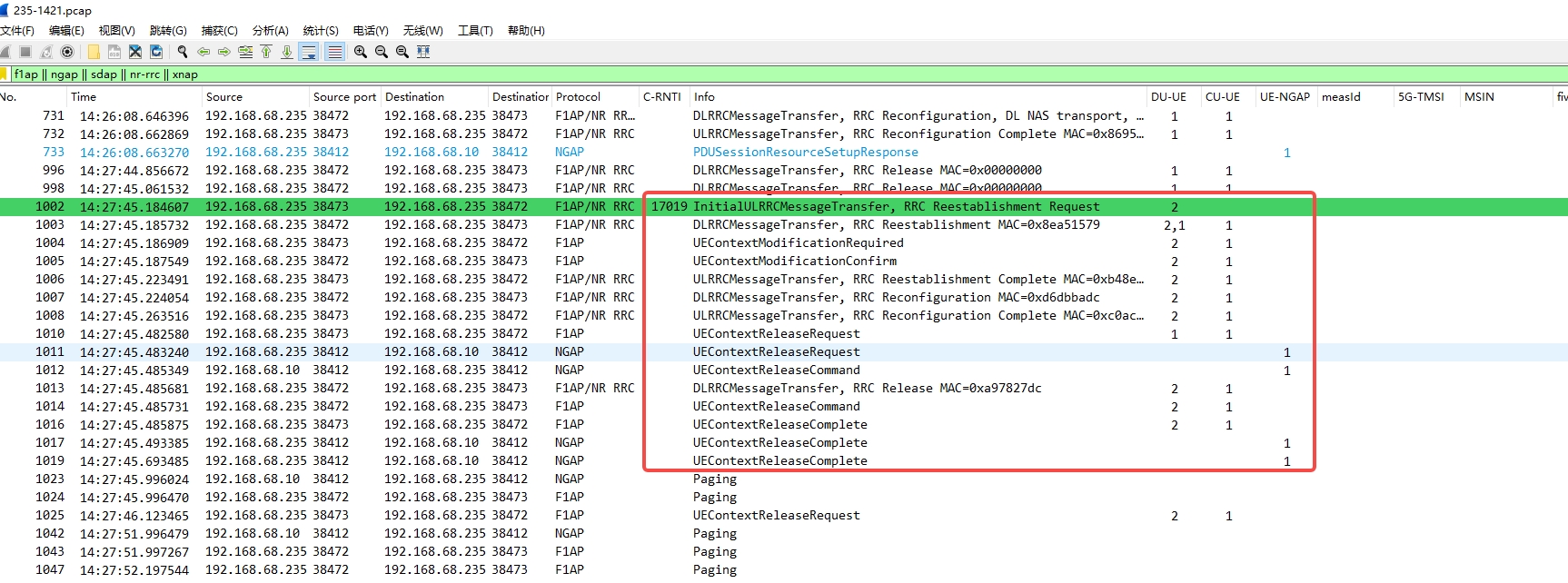Select packet 1013 RRC Release MAC=0xa97827dc
Image resolution: width=1568 pixels, height=583 pixels.
pos(784,389)
